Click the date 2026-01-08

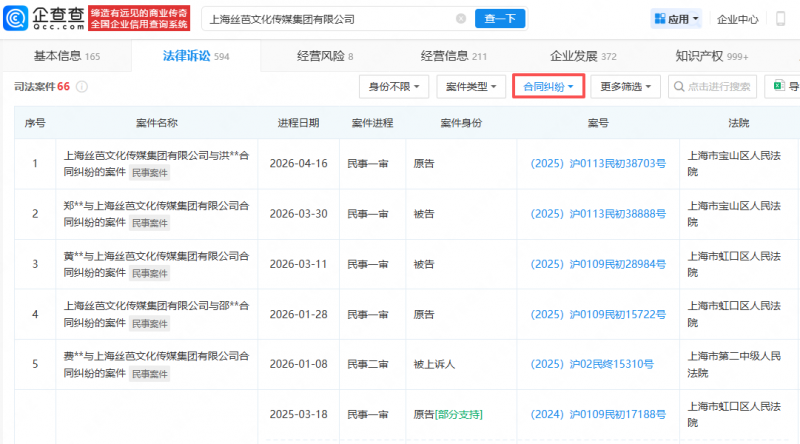pyautogui.click(x=298, y=364)
